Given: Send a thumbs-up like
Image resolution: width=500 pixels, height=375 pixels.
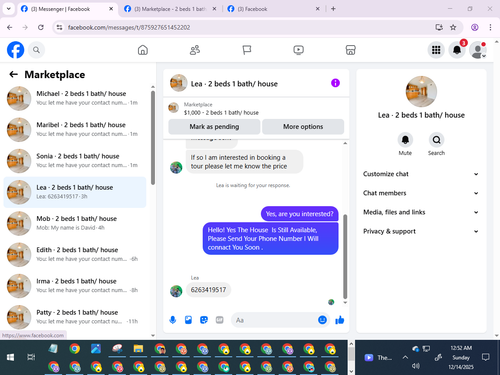Looking at the screenshot, I should [340, 320].
